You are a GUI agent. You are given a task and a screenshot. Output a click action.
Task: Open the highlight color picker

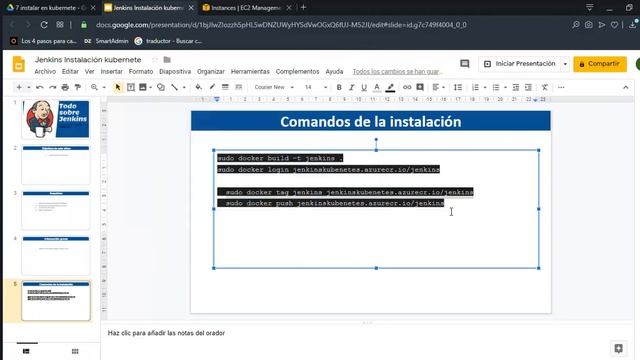(390, 87)
